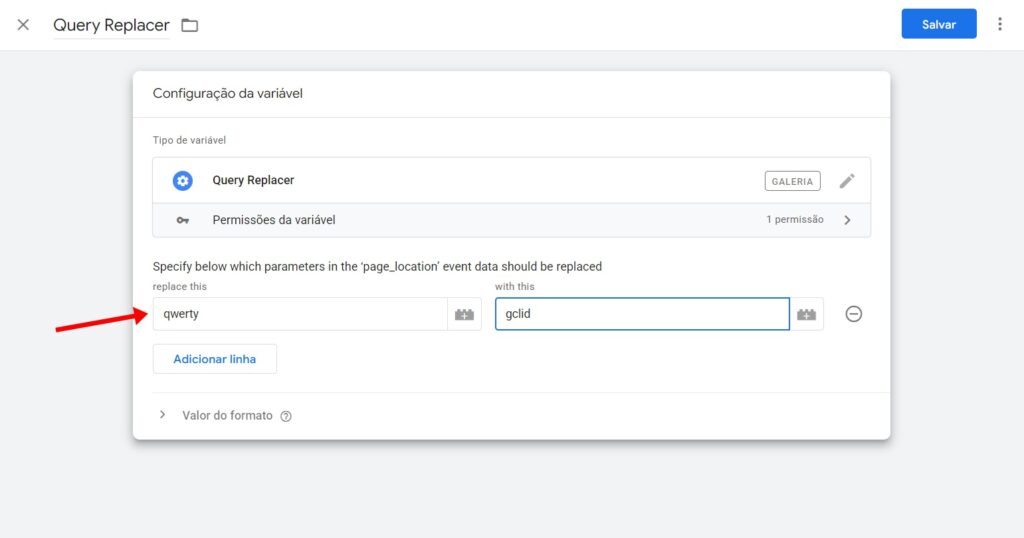
Task: Remove the row with the minus circle icon
Action: coord(854,314)
